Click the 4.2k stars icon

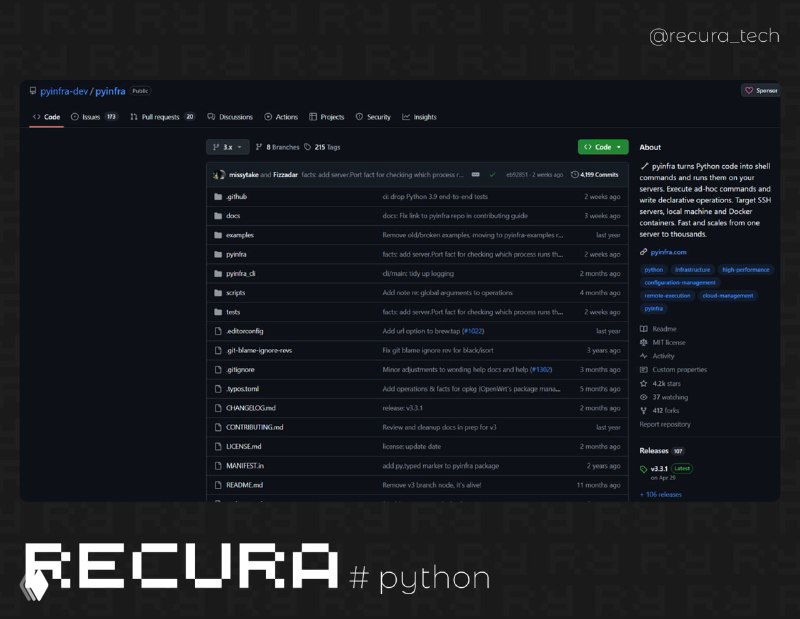(x=643, y=384)
